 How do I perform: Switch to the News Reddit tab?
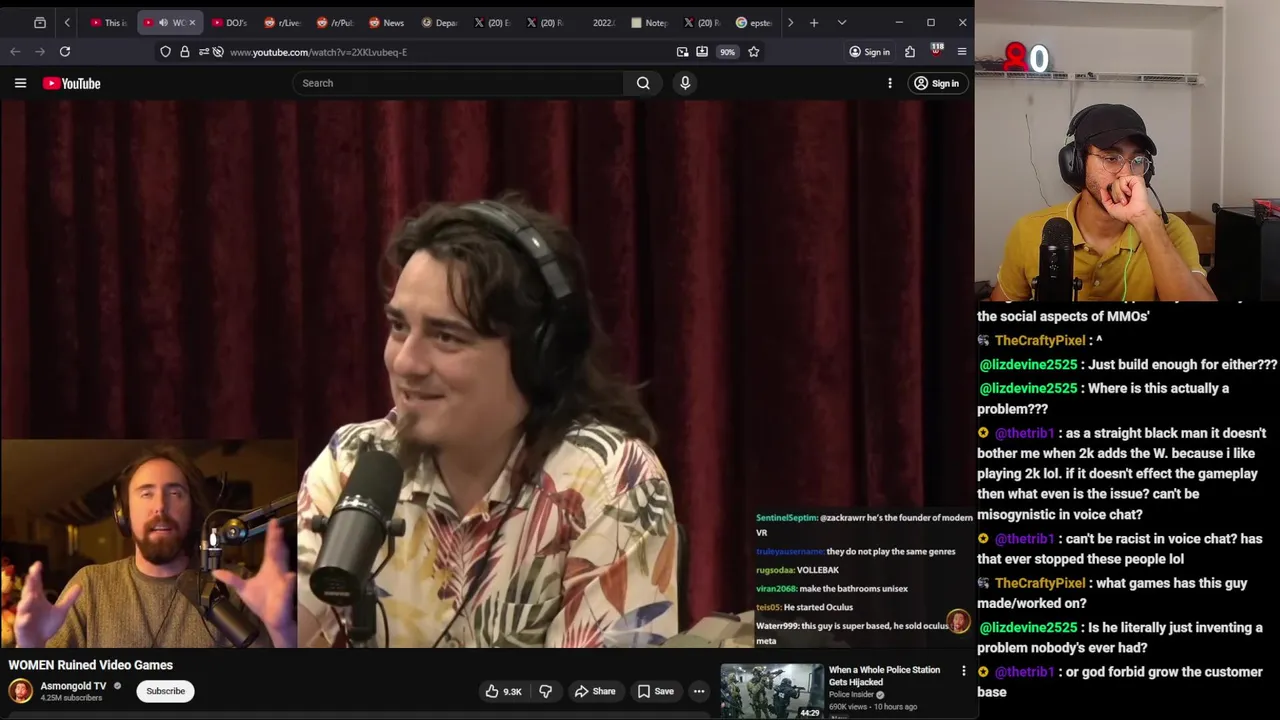pos(386,22)
